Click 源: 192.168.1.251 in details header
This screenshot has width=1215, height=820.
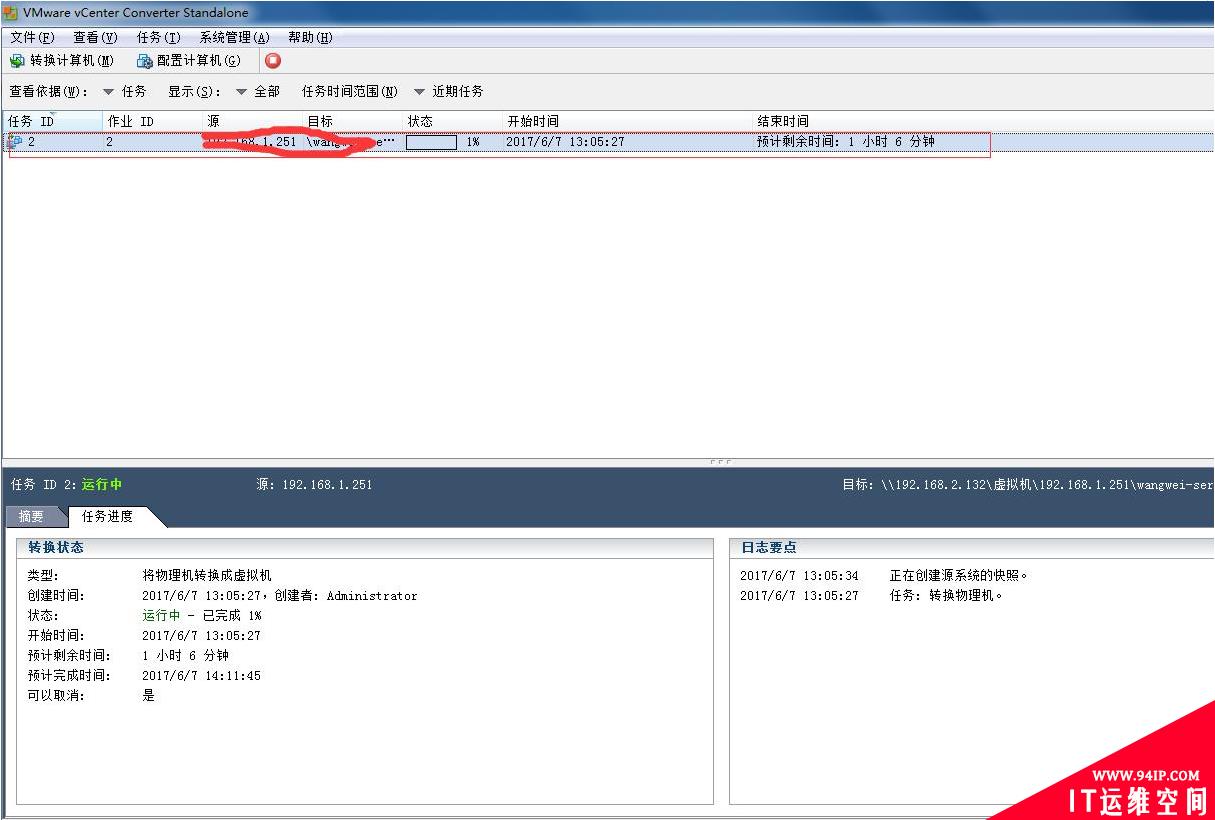point(314,484)
